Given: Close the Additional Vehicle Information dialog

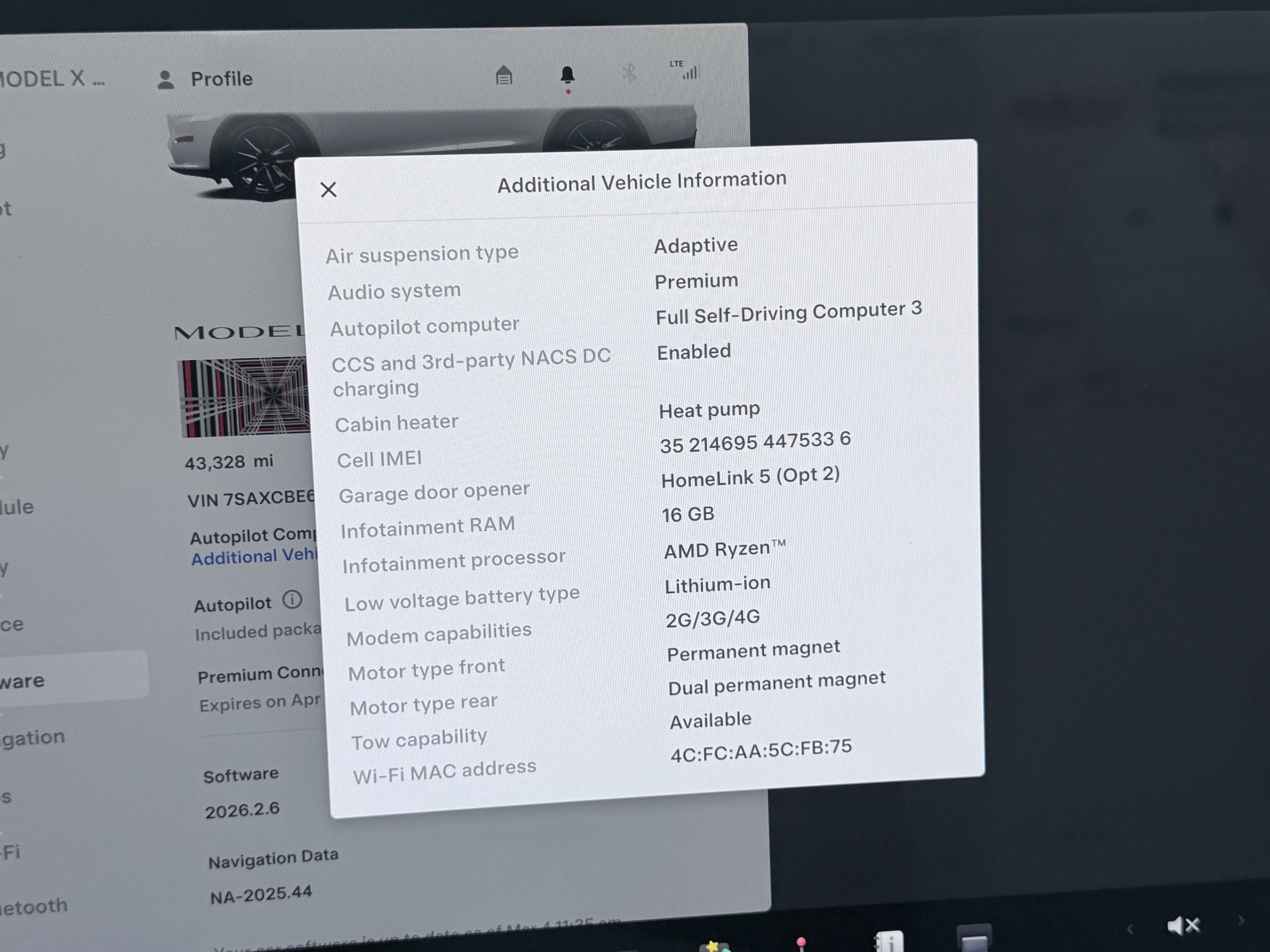Looking at the screenshot, I should [328, 189].
